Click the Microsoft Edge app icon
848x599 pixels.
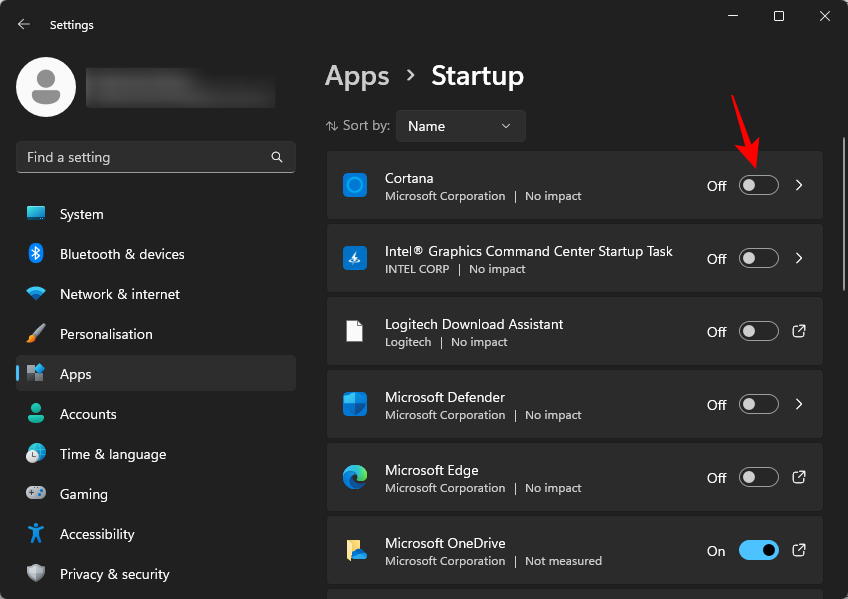pos(355,478)
